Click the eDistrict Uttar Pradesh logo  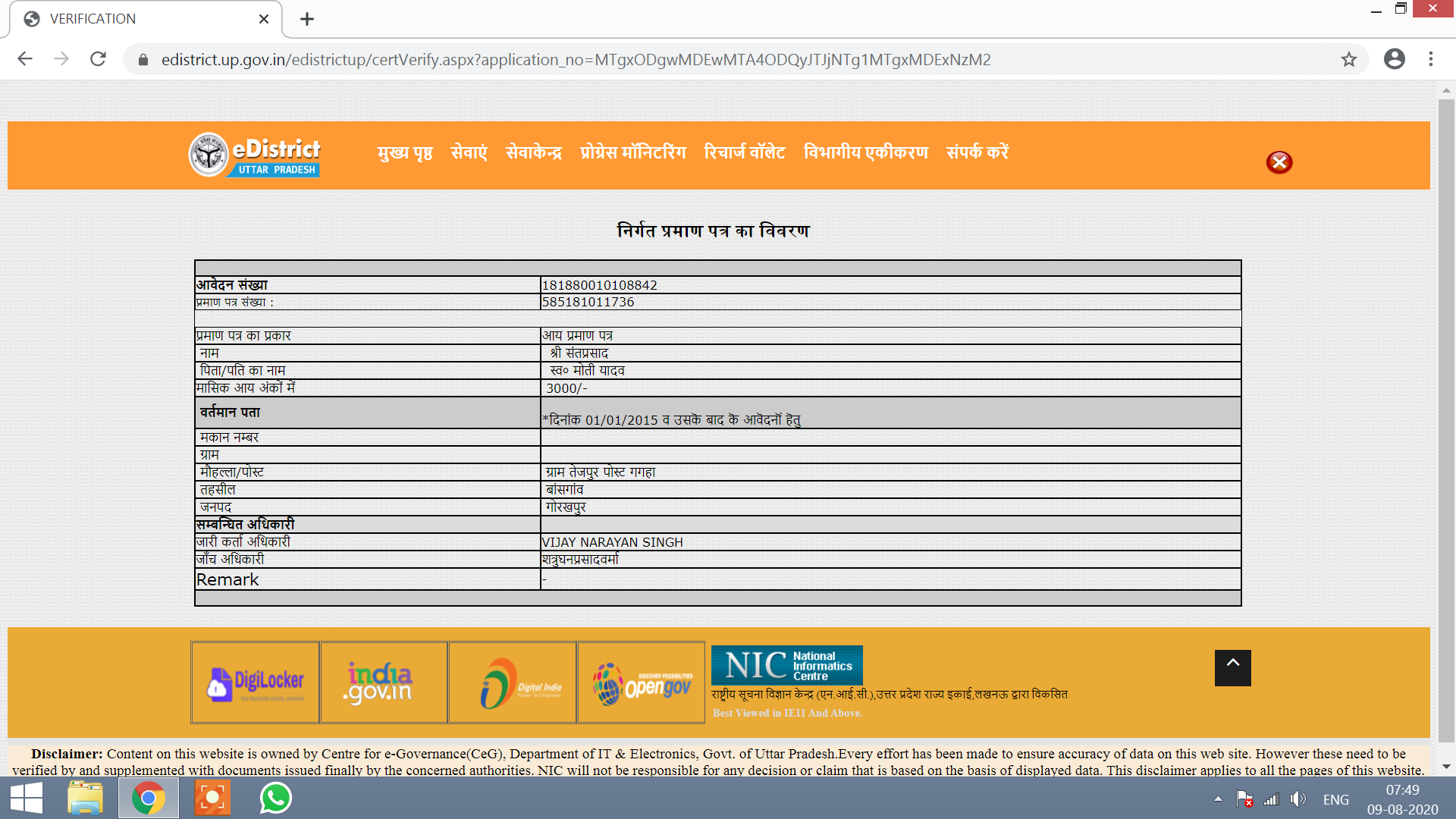255,155
